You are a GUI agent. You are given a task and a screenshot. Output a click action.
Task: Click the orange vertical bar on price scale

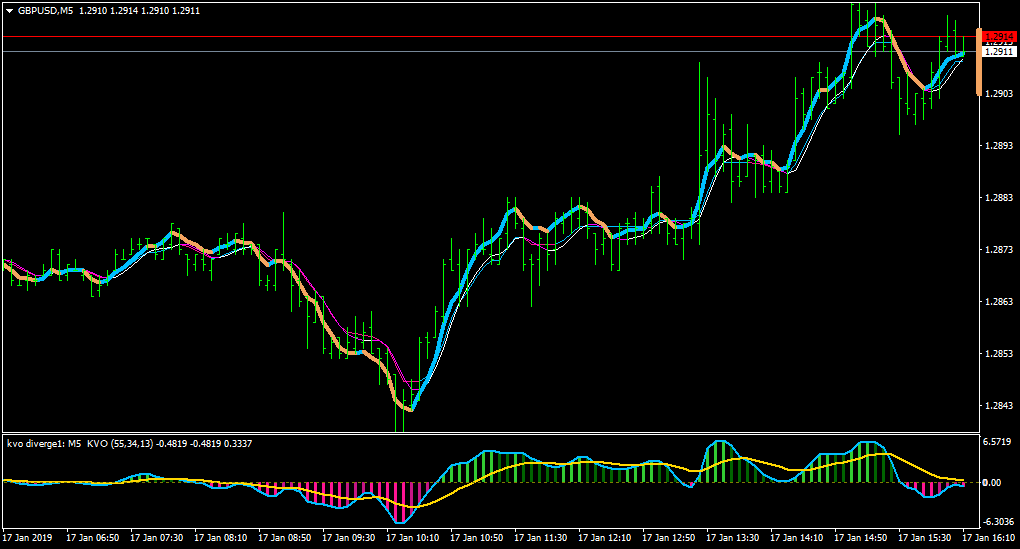[978, 62]
